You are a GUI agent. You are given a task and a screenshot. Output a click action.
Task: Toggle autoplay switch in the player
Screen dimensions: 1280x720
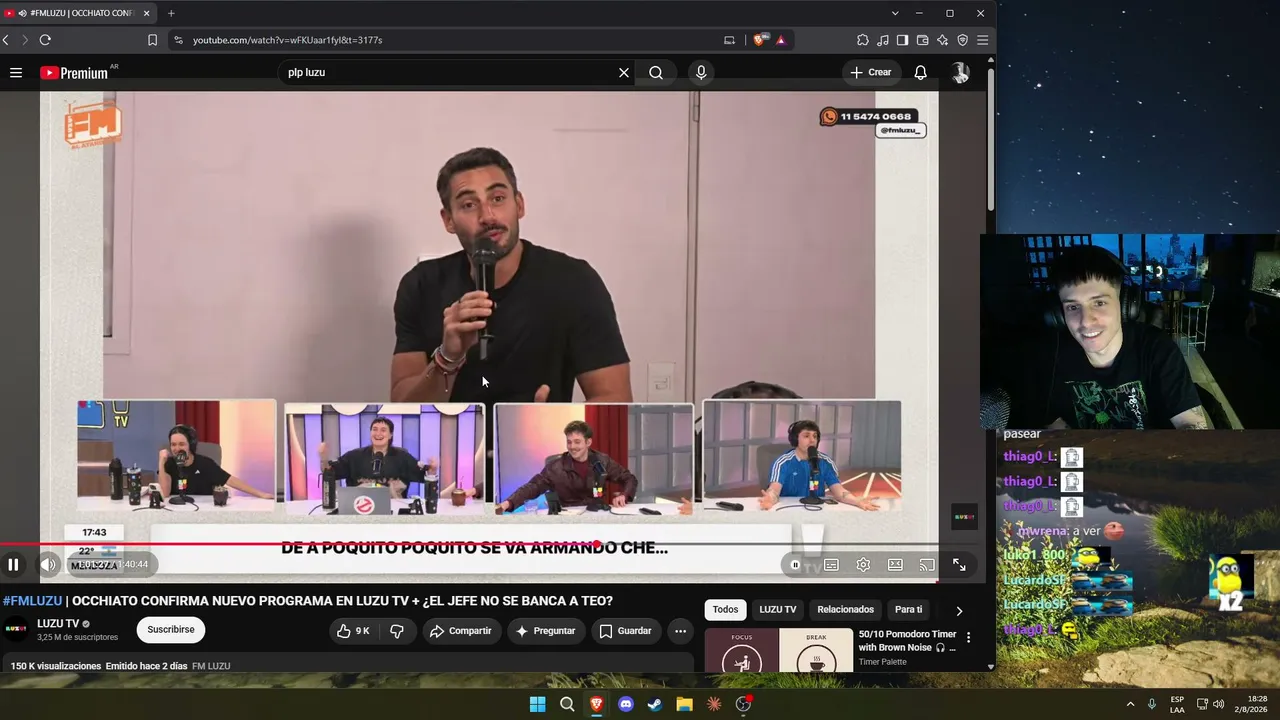click(796, 565)
